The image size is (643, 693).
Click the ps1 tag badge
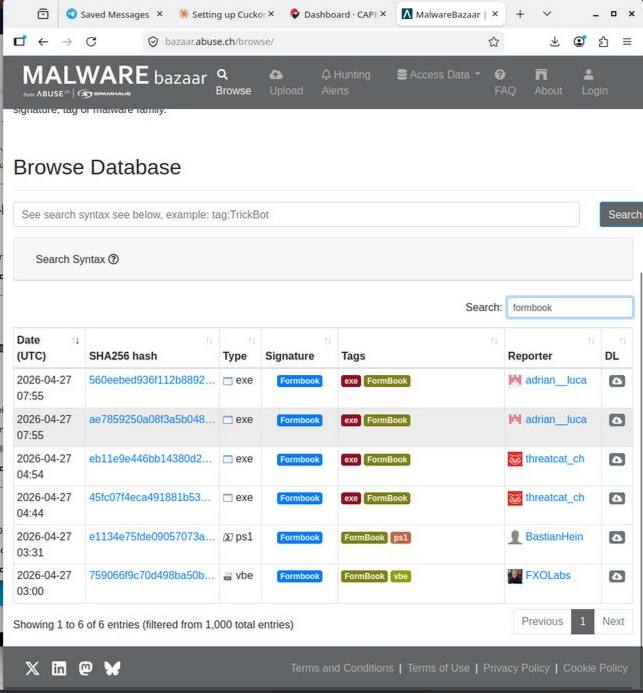400,537
